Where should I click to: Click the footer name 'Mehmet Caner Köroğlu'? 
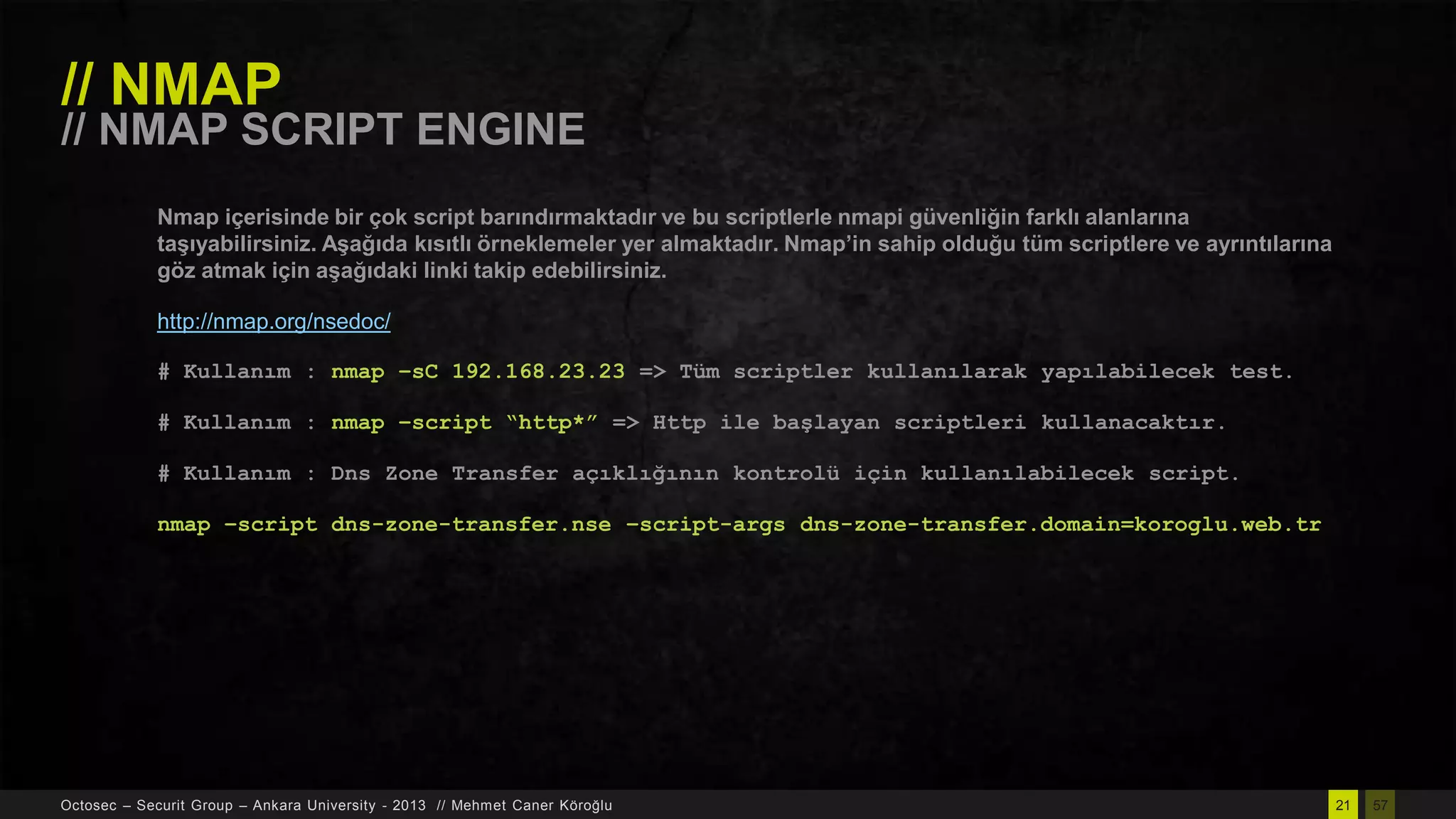pyautogui.click(x=532, y=805)
